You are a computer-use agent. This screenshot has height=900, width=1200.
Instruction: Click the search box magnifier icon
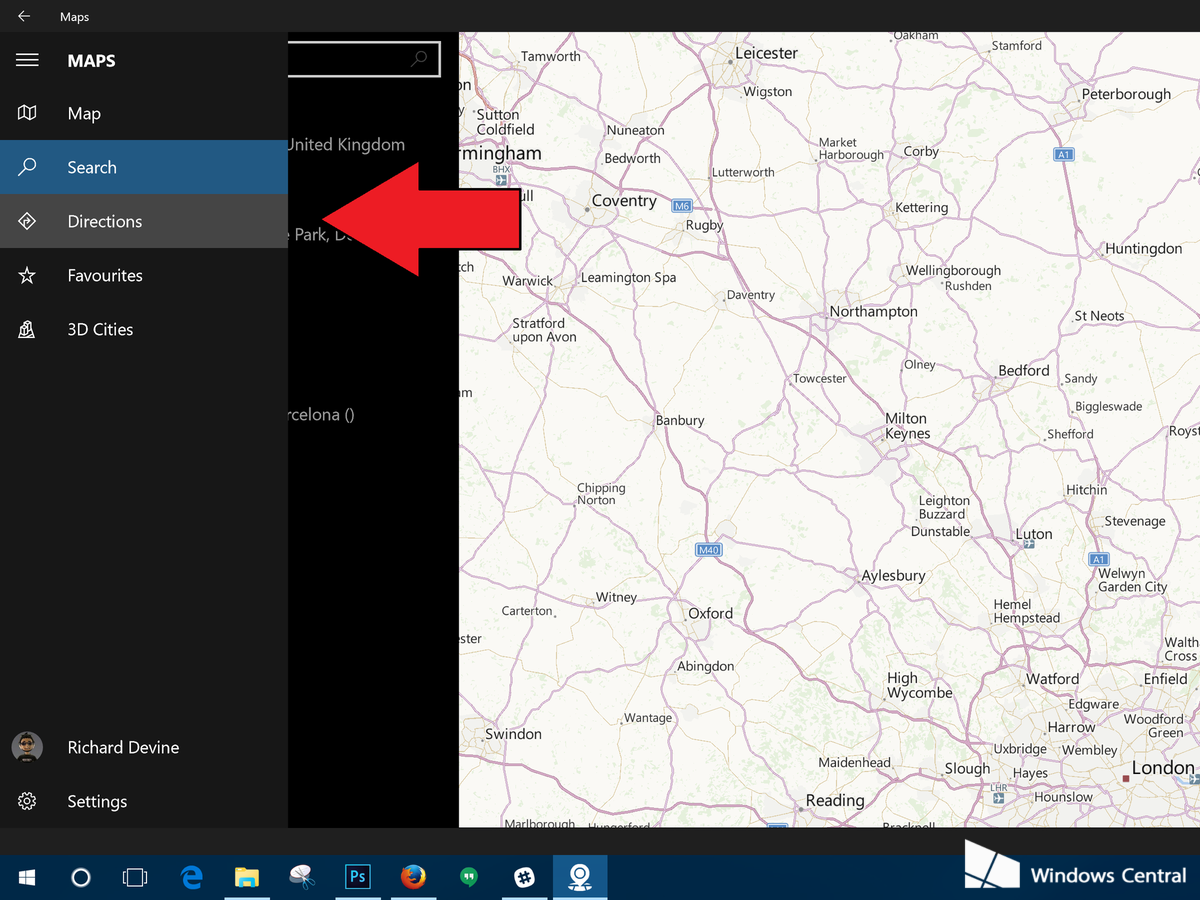click(x=419, y=59)
